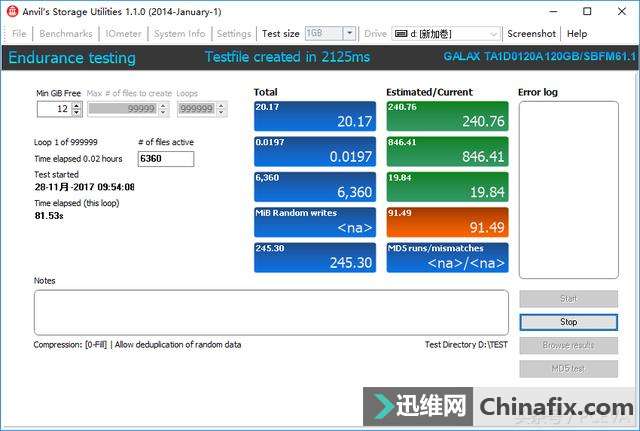Image resolution: width=640 pixels, height=431 pixels.
Task: Click the Anvil app icon in title bar
Action: click(13, 10)
